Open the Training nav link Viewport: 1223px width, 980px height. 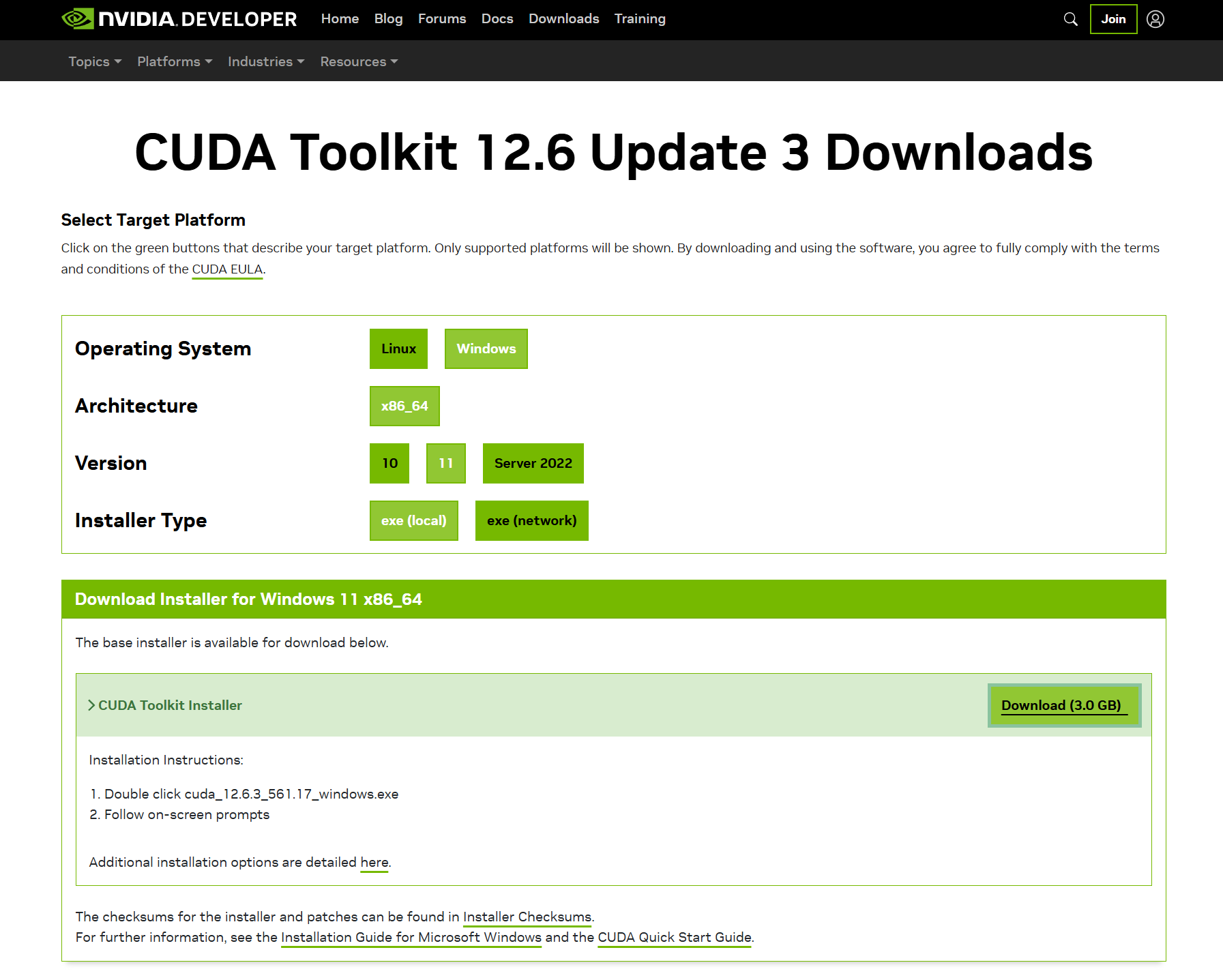(x=640, y=19)
